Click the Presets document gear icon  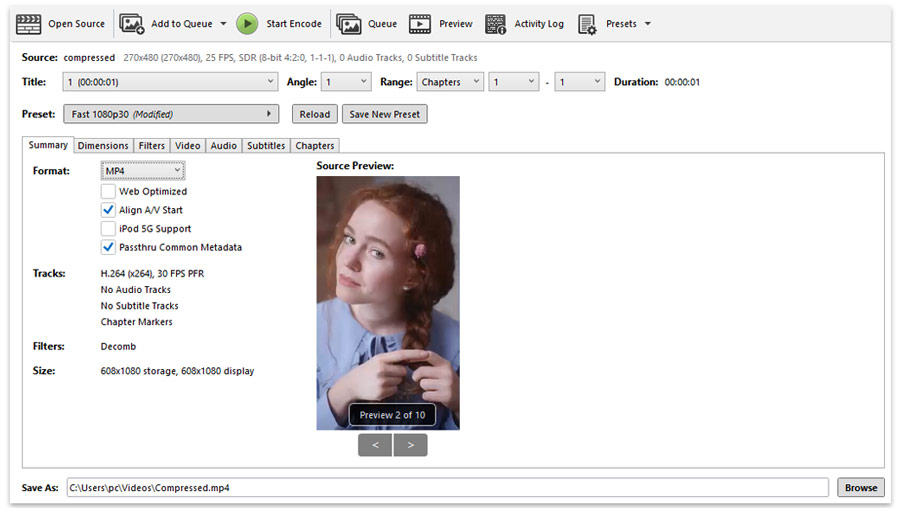(587, 24)
